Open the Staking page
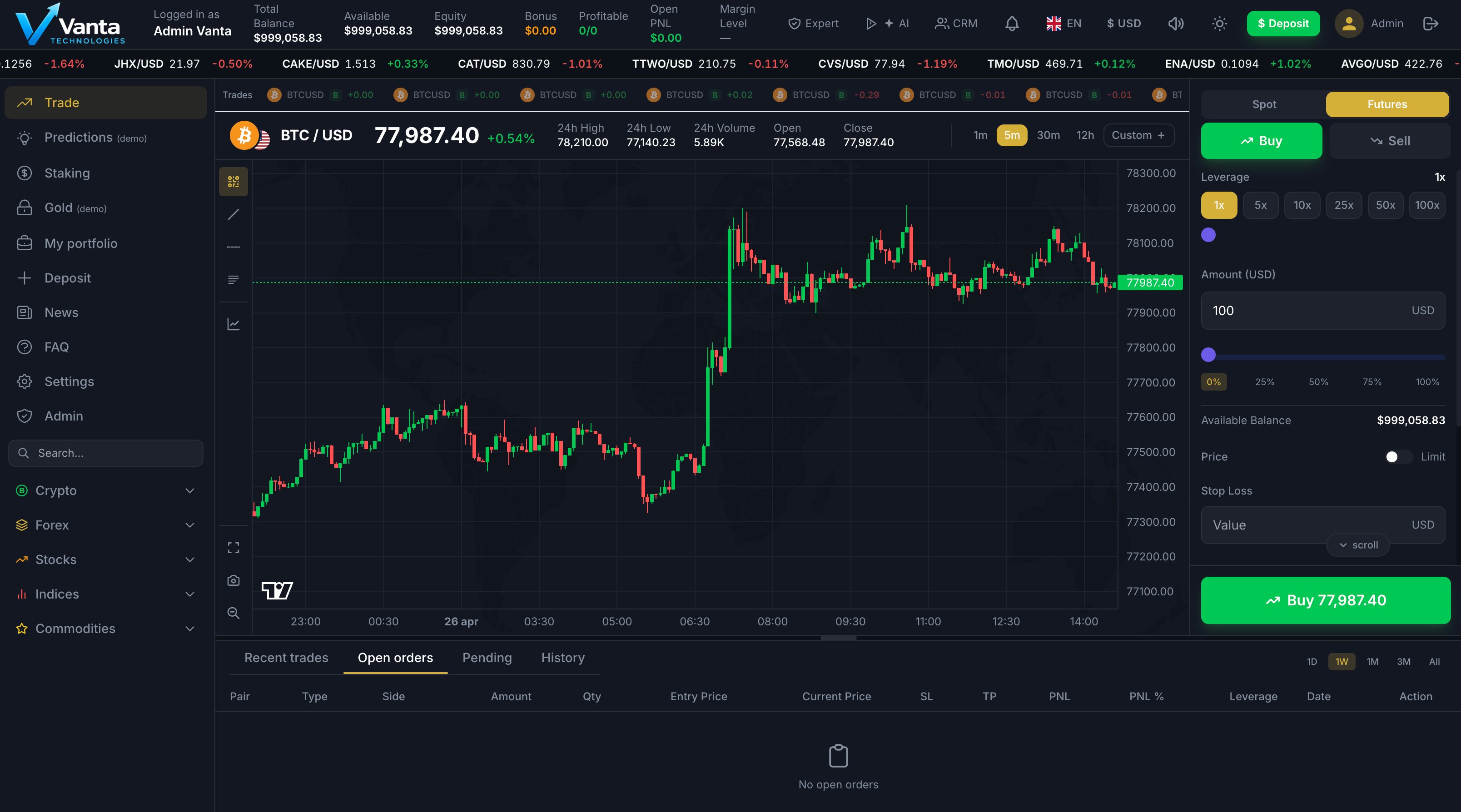This screenshot has height=812, width=1461. (105, 173)
